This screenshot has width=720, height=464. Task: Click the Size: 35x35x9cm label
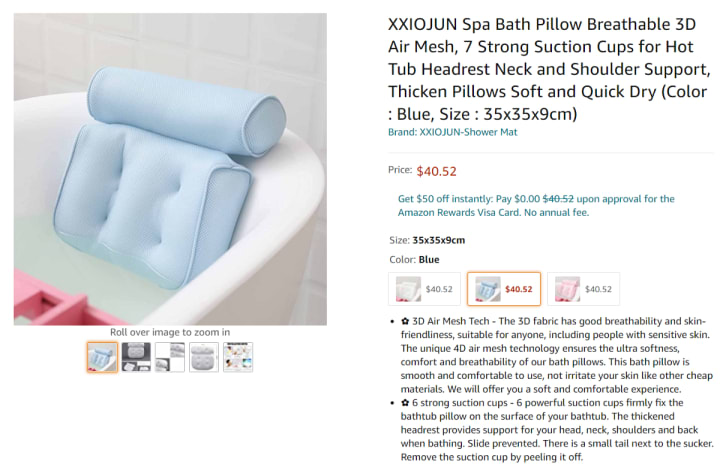(427, 240)
